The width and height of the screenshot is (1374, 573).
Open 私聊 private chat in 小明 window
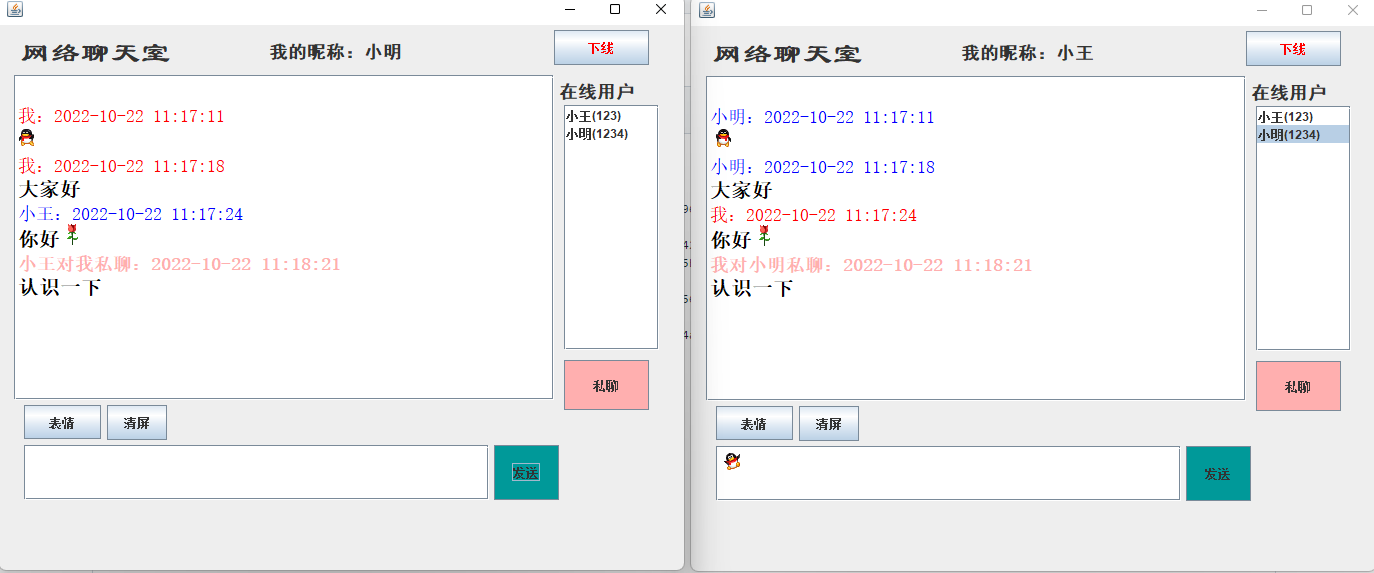[606, 385]
